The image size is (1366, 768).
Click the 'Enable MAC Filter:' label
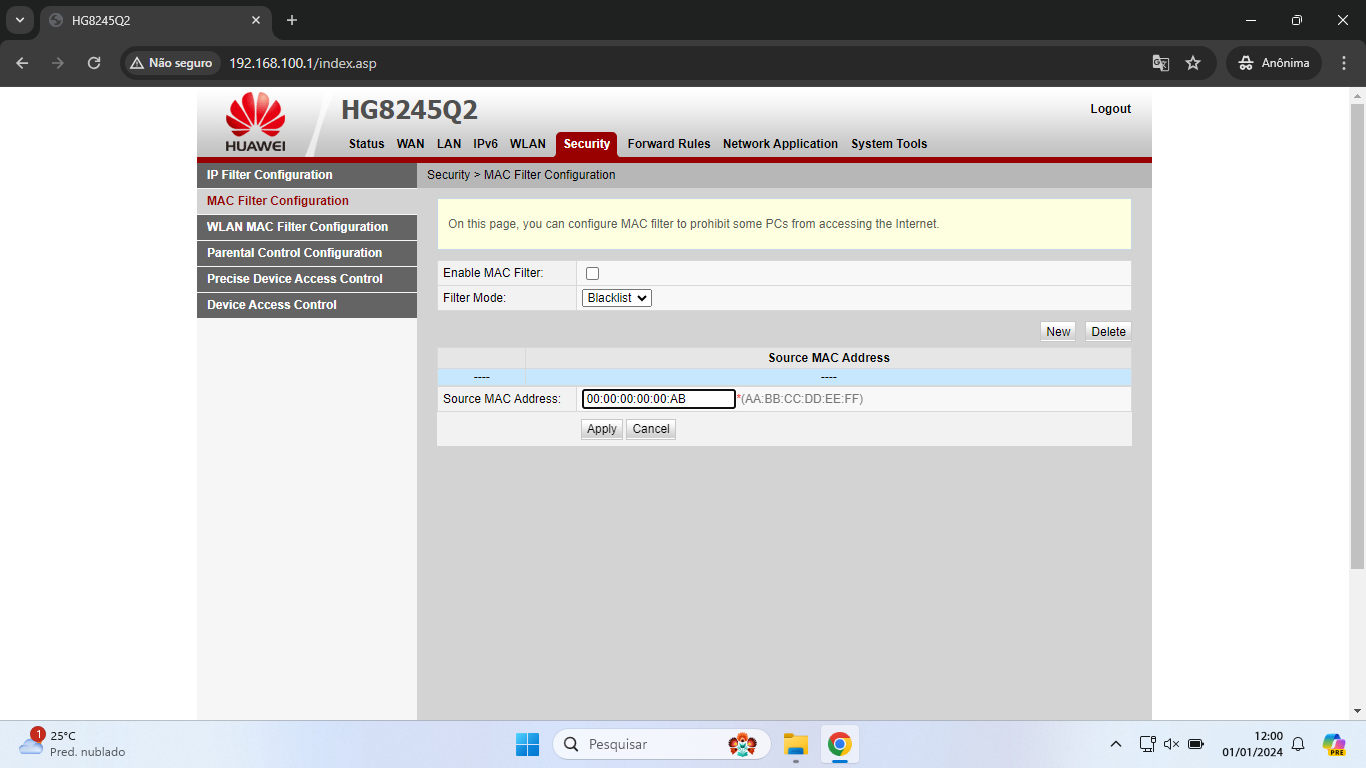coord(493,273)
